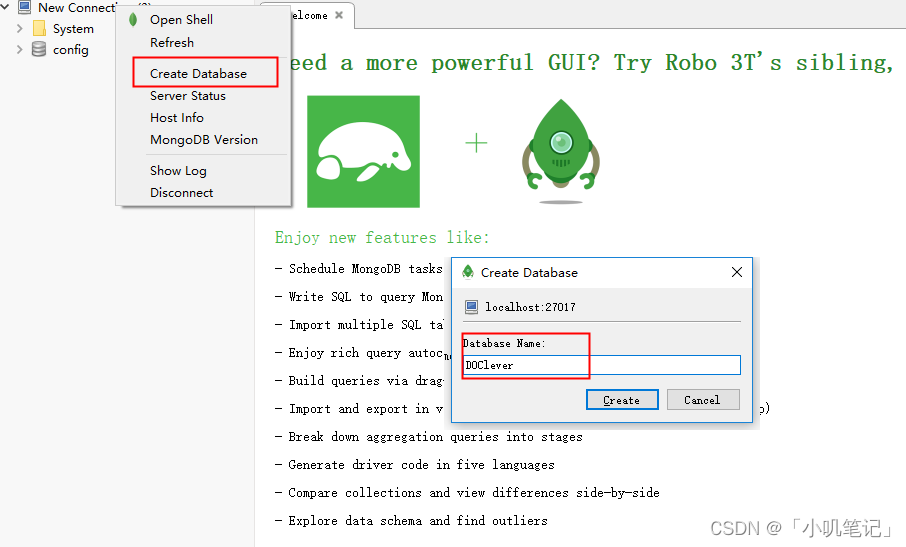Click the Studio 3T manatee logo
The image size is (906, 547).
pyautogui.click(x=363, y=151)
